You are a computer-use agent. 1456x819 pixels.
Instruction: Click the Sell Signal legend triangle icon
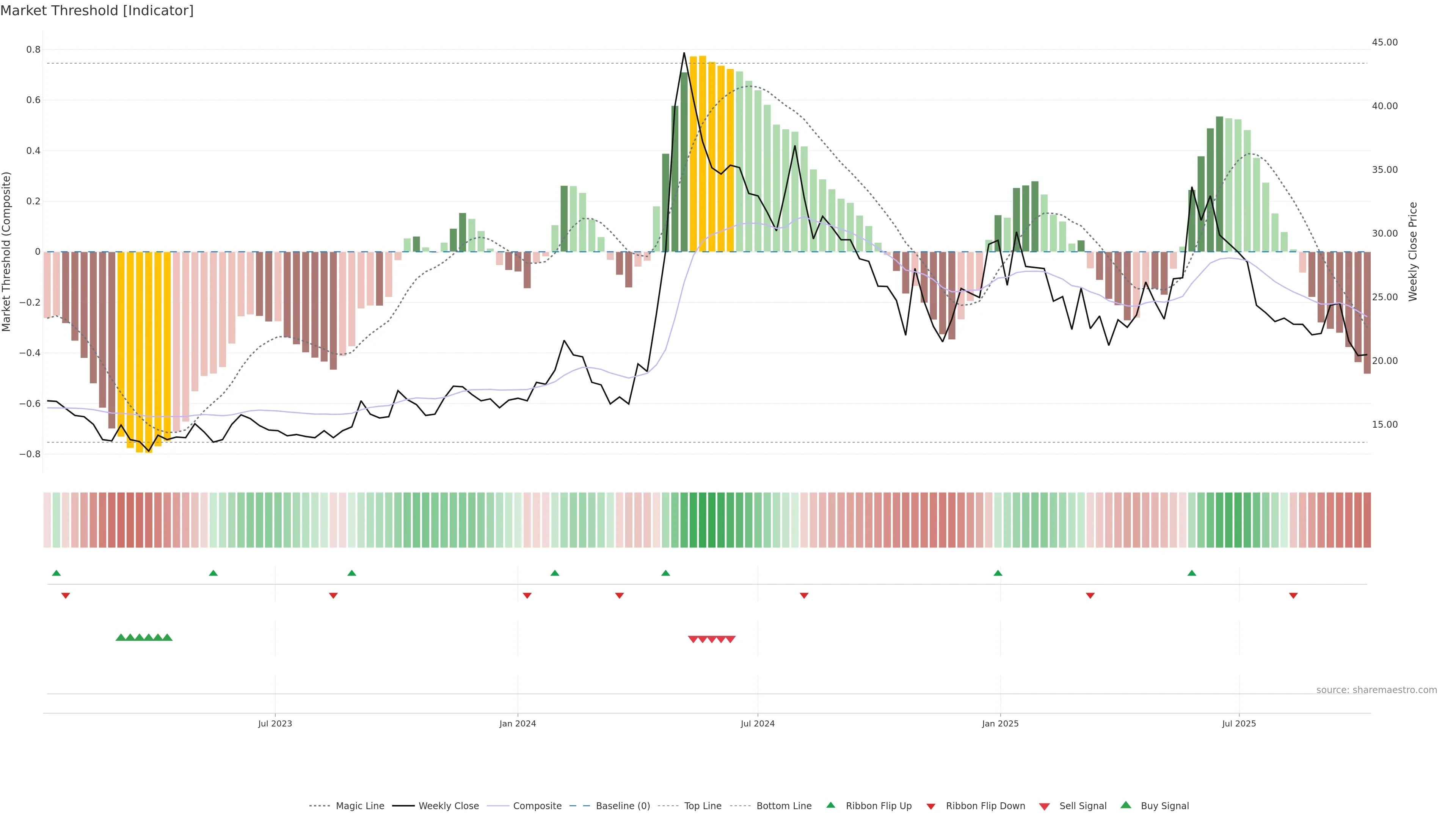(x=1044, y=806)
